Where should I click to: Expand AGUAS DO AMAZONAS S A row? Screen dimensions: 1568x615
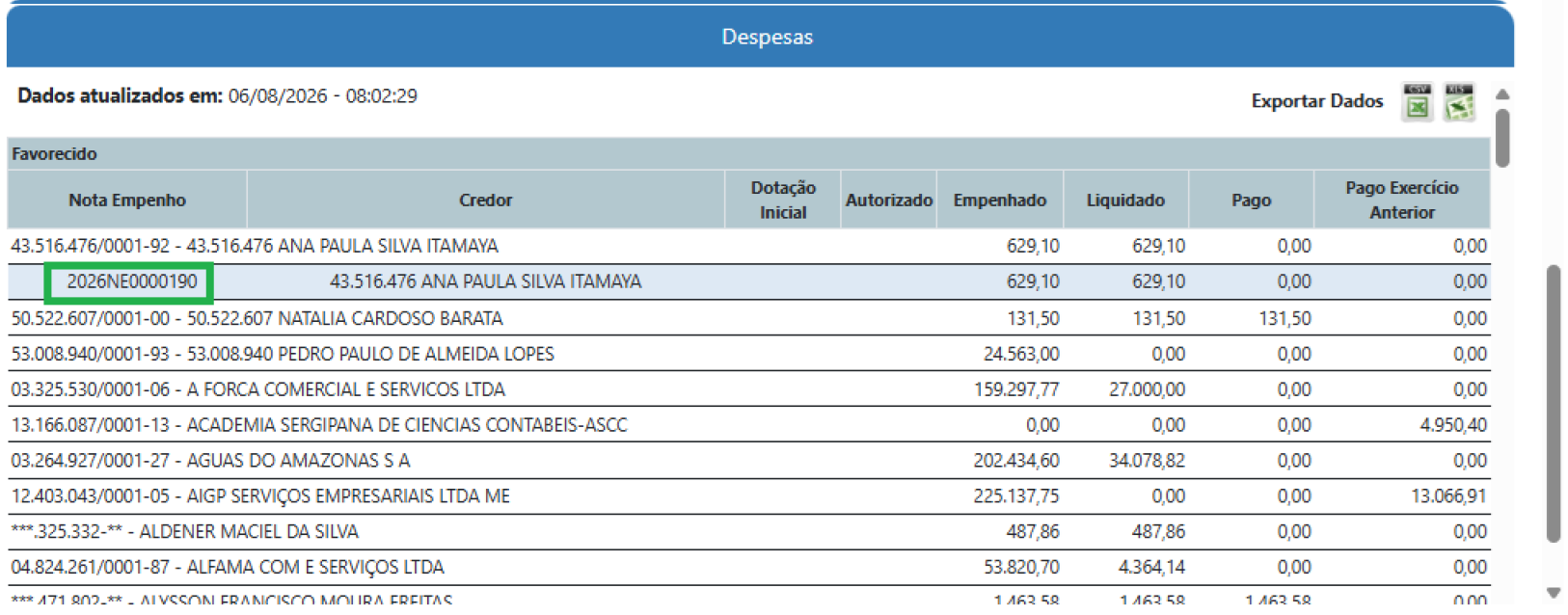[749, 461]
